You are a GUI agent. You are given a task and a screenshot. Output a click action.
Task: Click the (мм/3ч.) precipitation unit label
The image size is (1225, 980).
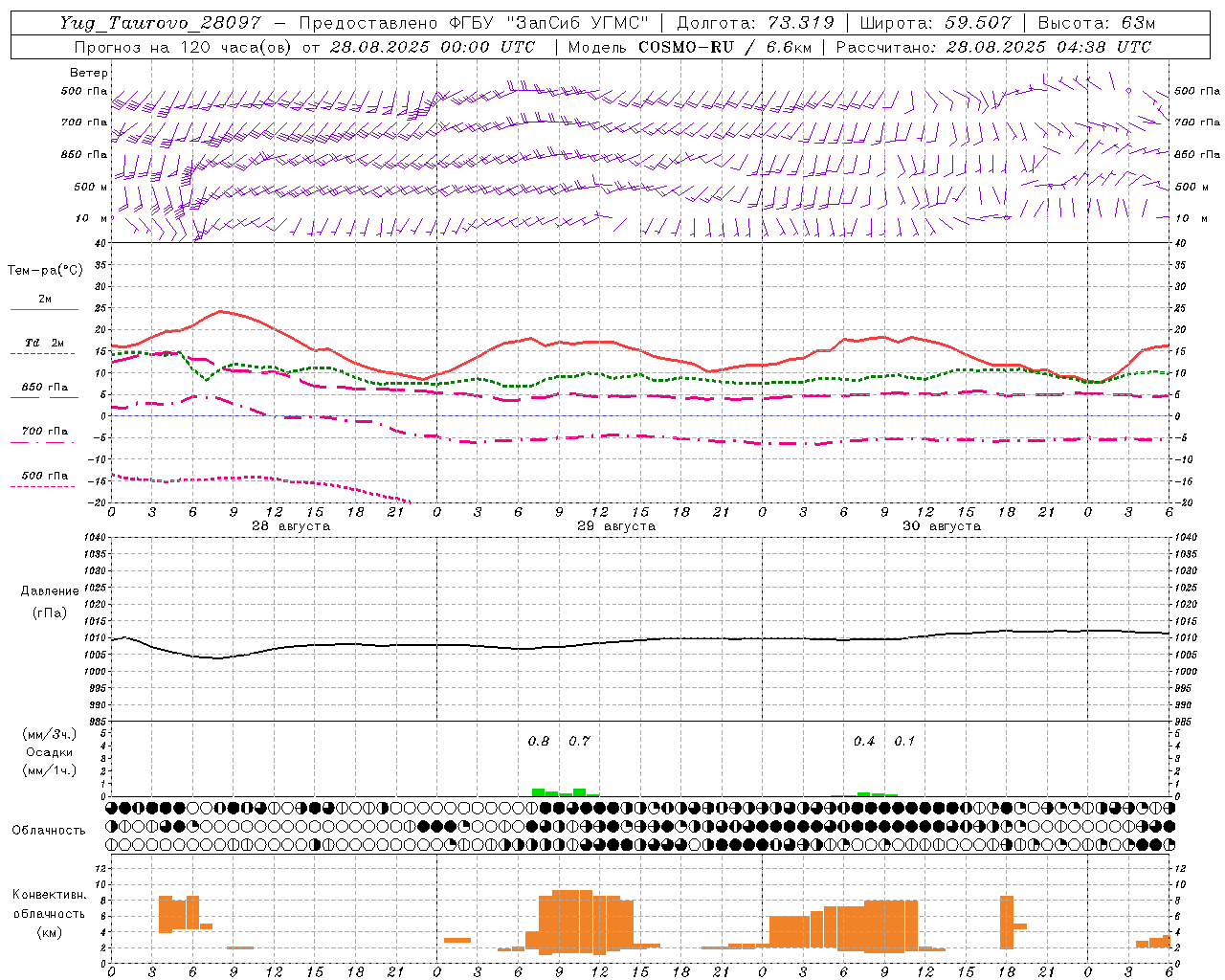pyautogui.click(x=50, y=734)
